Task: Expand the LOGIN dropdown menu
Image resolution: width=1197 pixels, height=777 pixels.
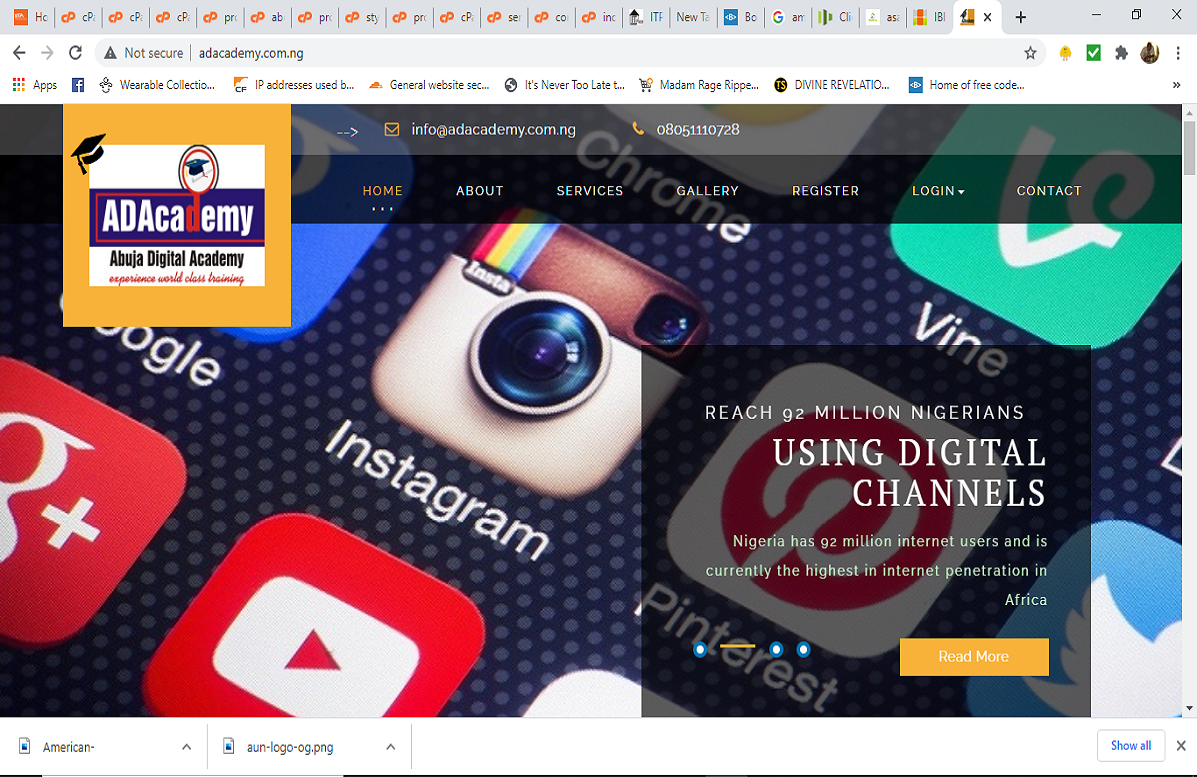Action: tap(938, 191)
